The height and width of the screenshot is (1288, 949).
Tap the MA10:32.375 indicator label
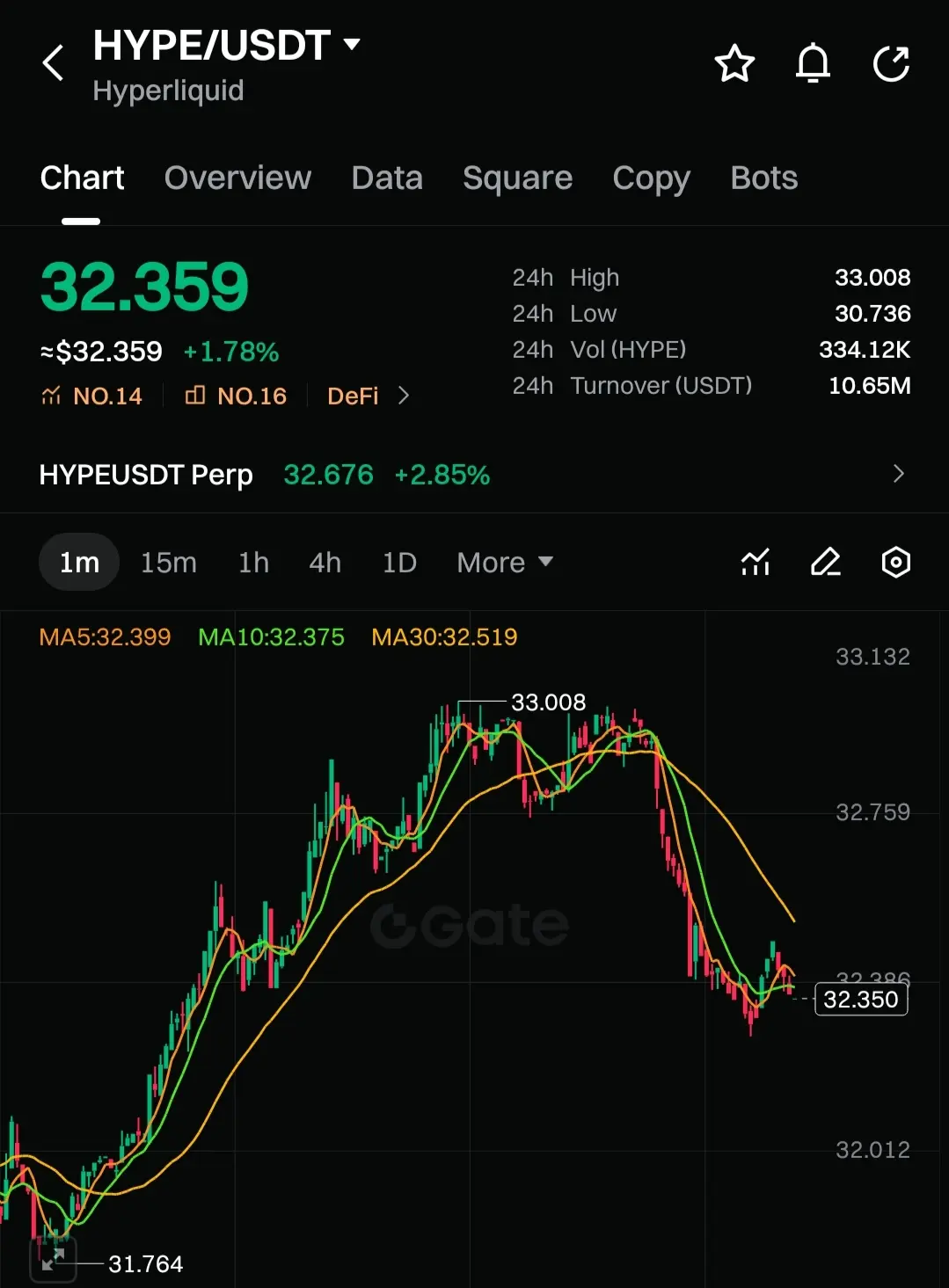coord(271,637)
